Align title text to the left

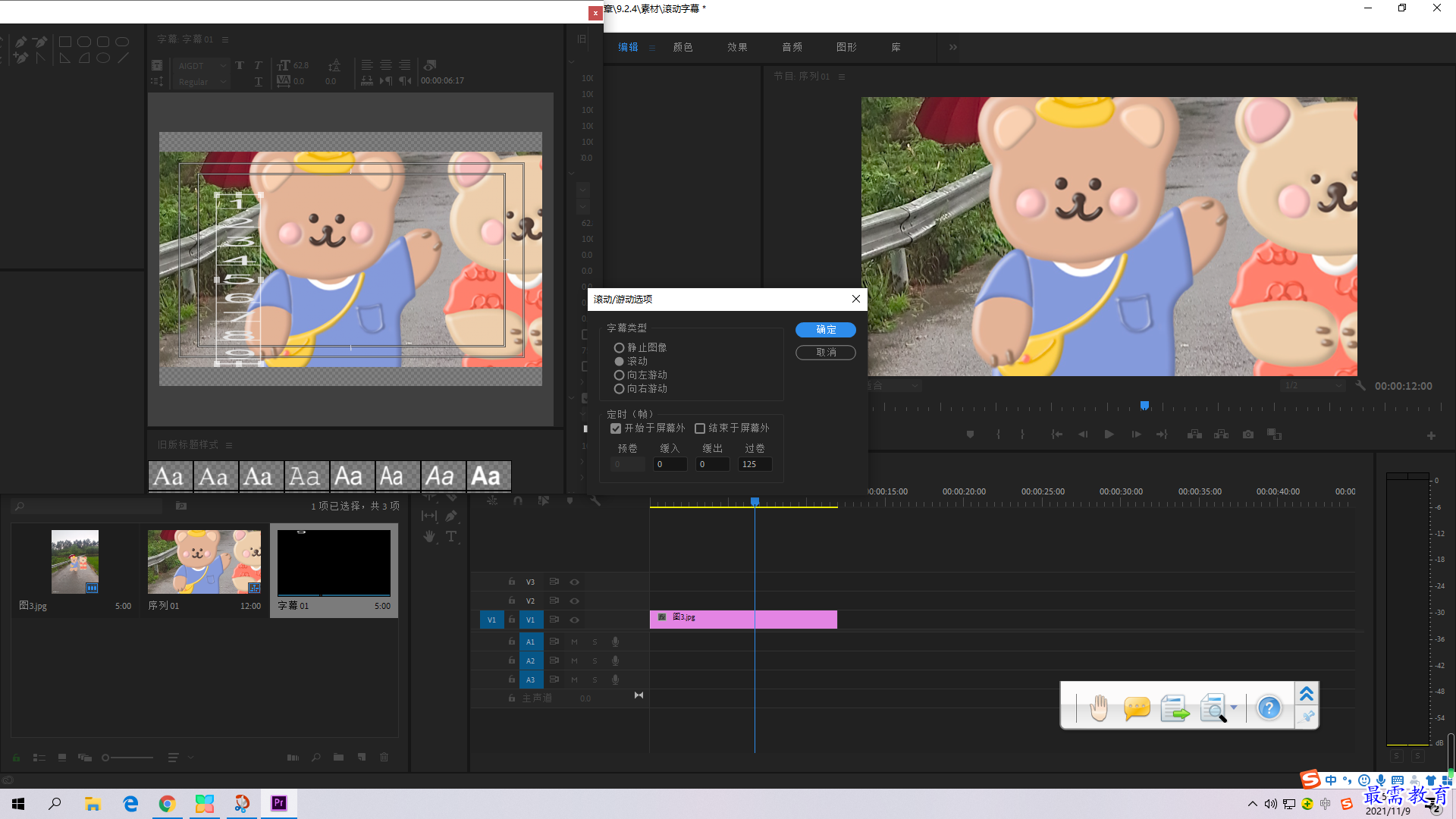pos(367,65)
